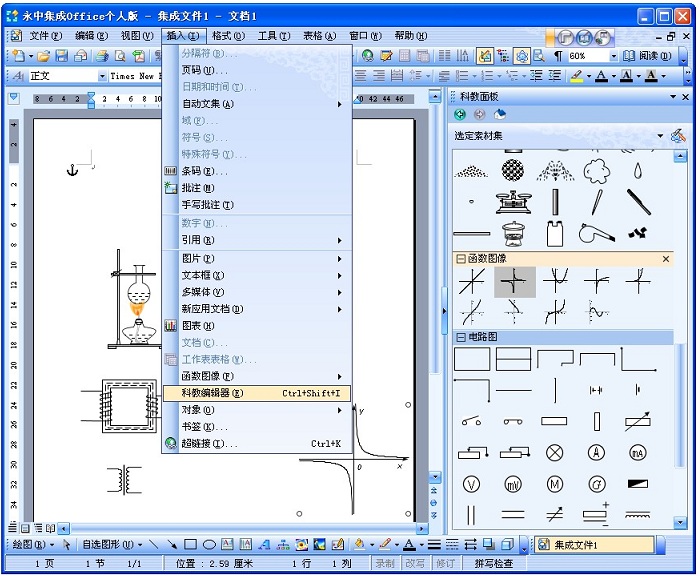The image size is (700, 576).
Task: Select the water droplet material icon
Action: (638, 171)
